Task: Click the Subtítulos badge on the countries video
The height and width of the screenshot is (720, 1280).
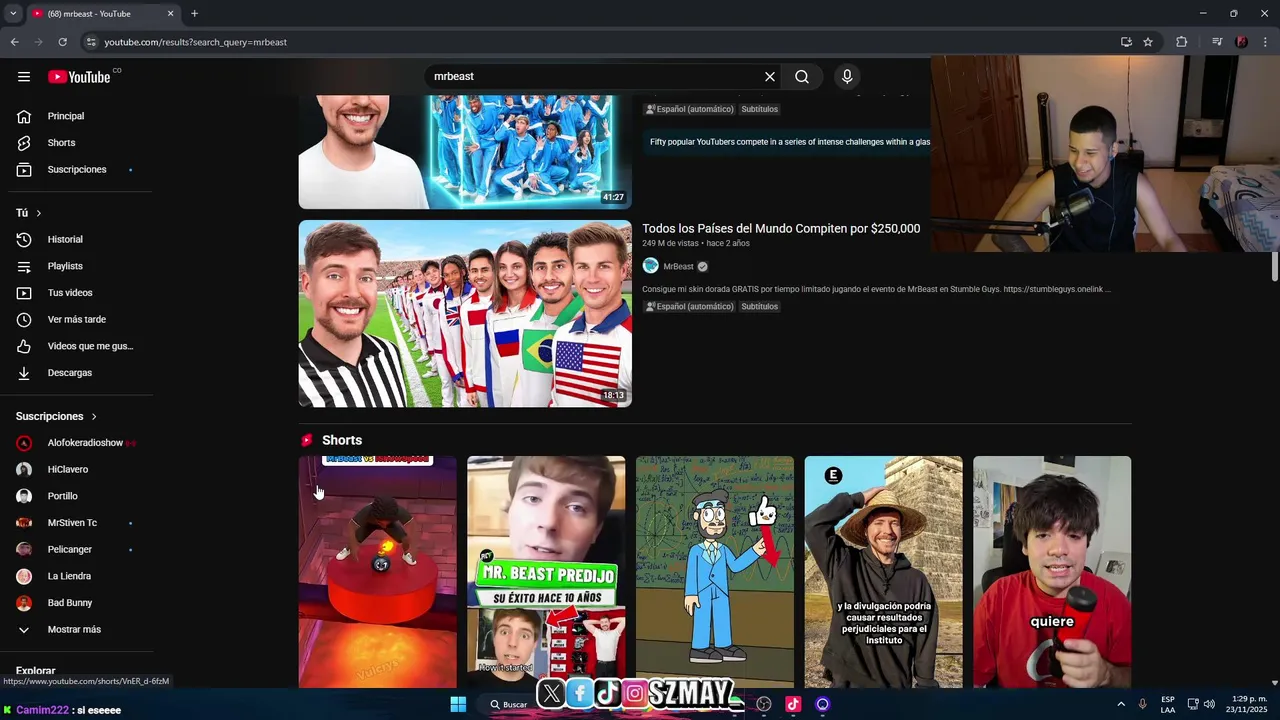Action: [759, 307]
